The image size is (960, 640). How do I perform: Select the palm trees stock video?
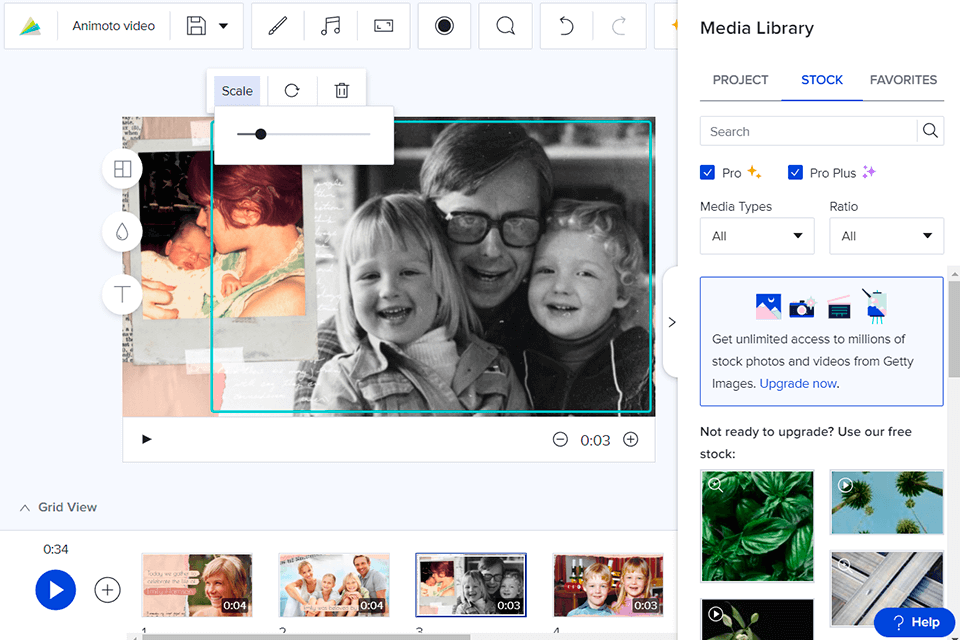(x=887, y=502)
